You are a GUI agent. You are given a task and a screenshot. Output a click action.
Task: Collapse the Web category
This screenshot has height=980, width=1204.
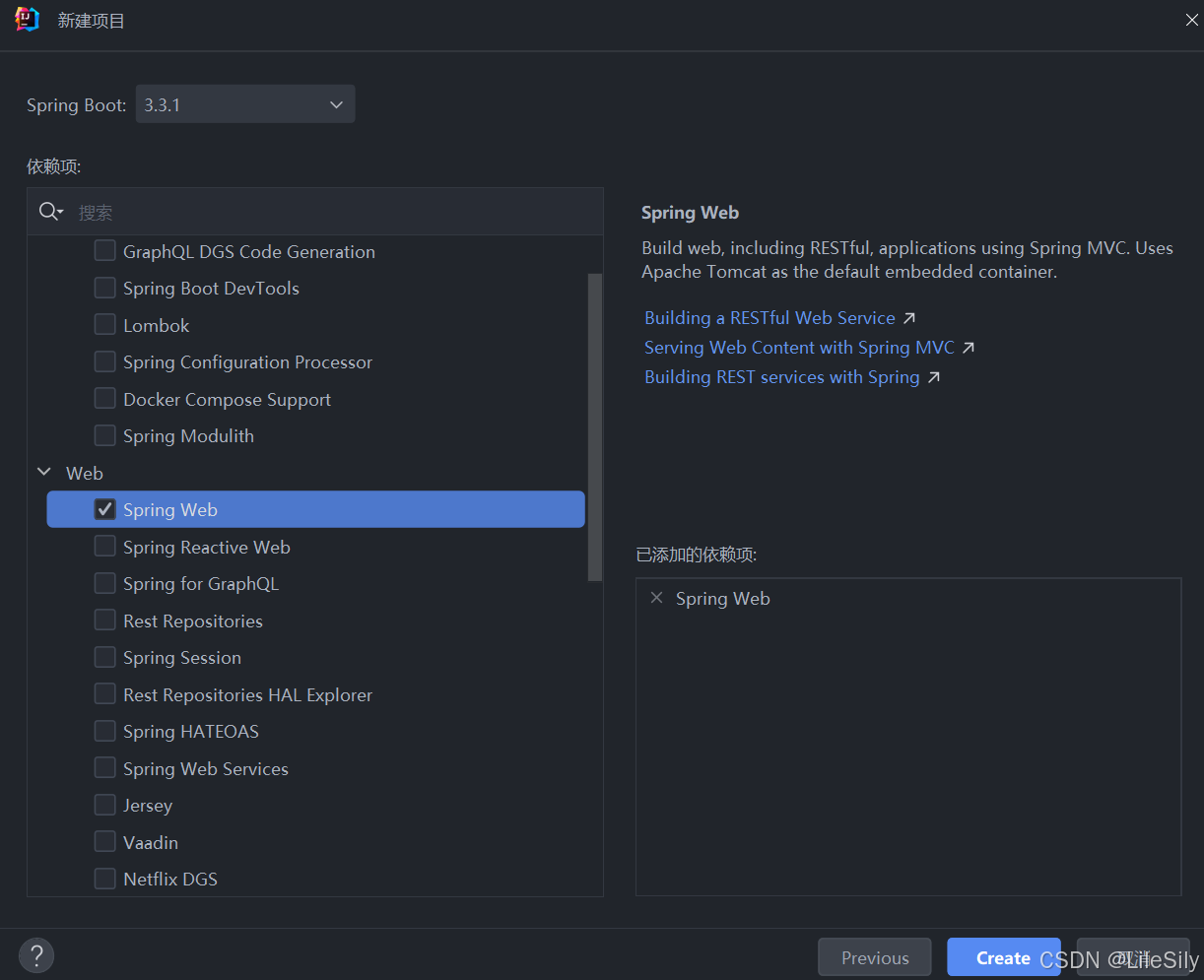pos(44,473)
